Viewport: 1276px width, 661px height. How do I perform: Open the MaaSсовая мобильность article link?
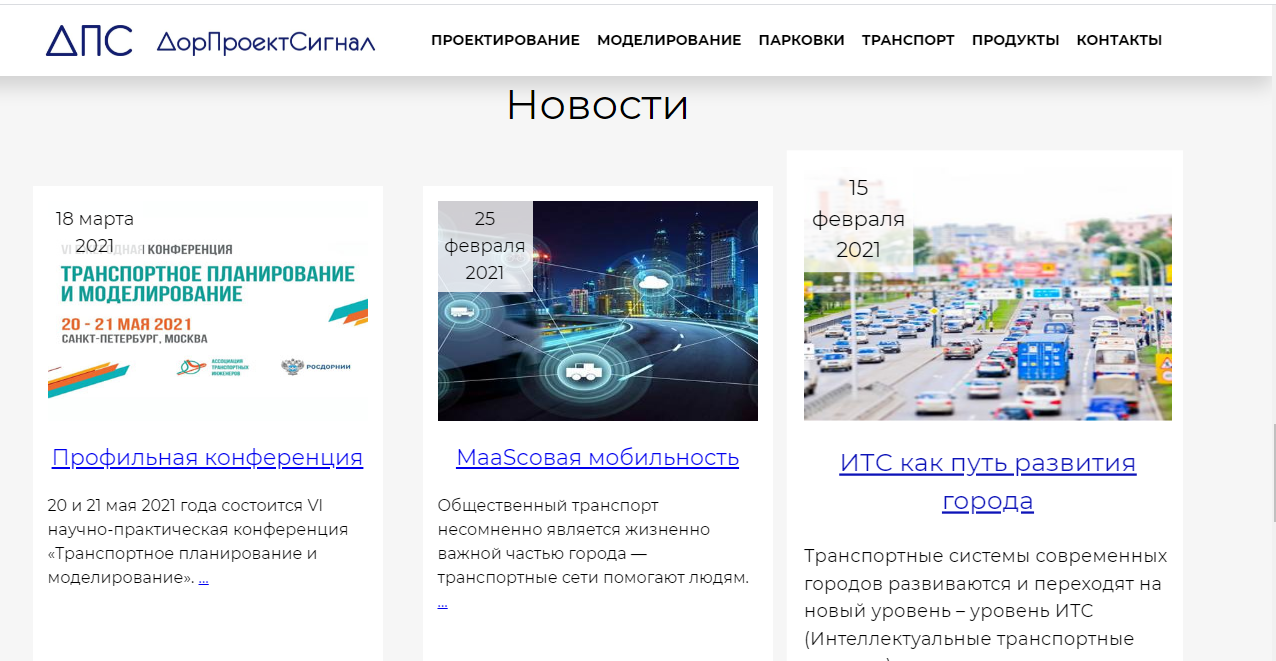click(597, 458)
